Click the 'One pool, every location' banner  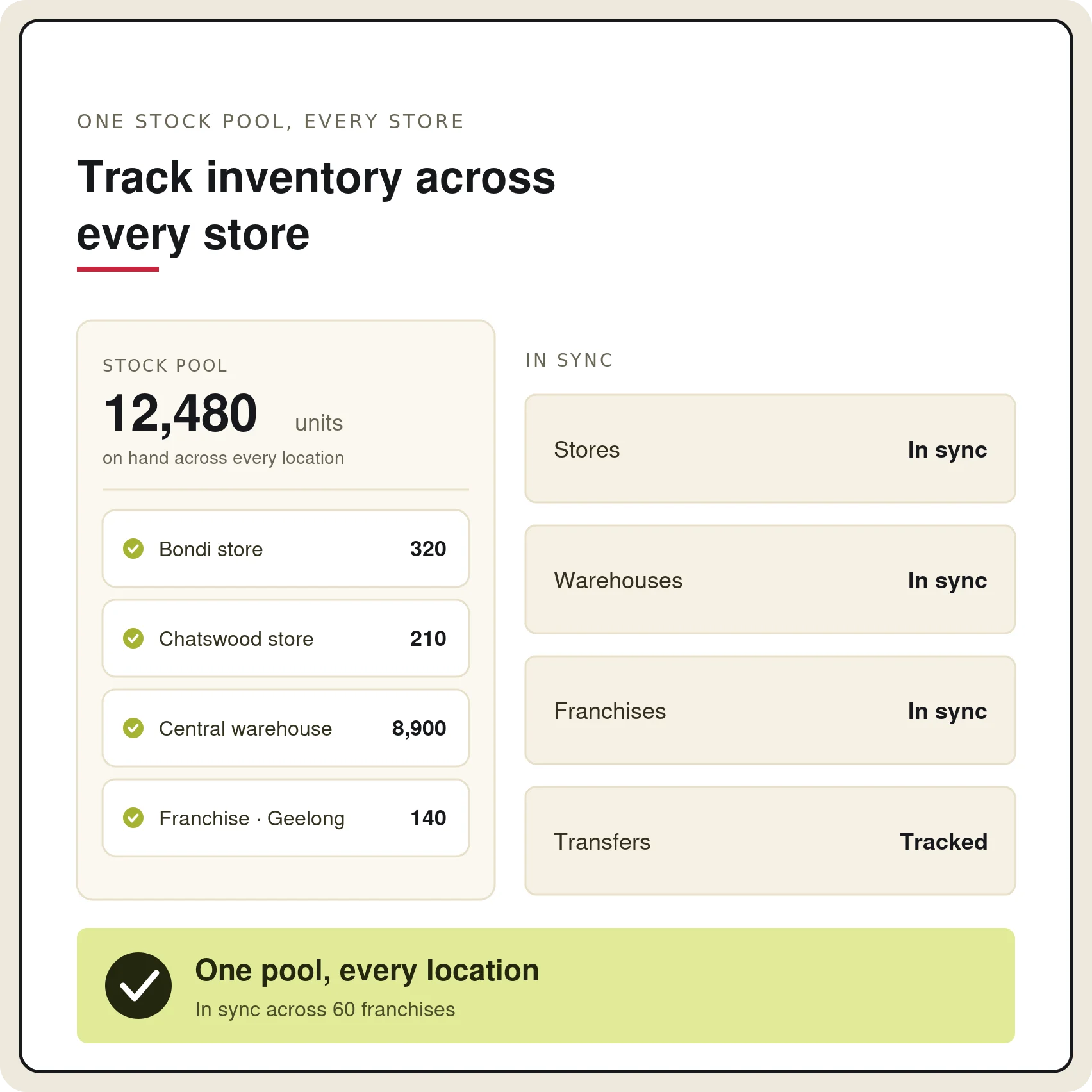click(x=546, y=986)
